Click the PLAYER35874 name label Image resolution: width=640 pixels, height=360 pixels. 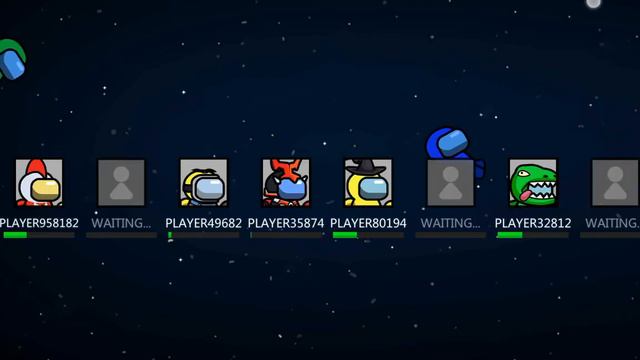pyautogui.click(x=286, y=223)
